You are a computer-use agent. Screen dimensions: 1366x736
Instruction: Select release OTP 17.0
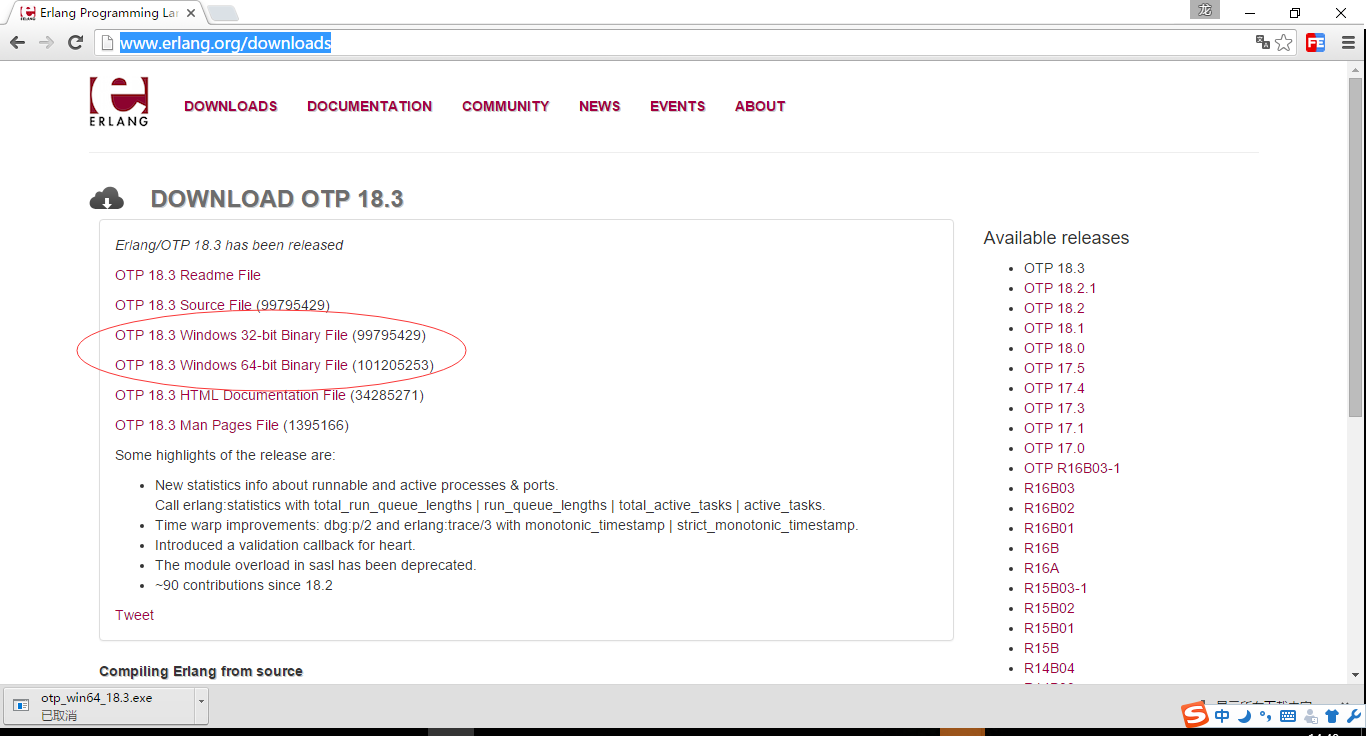click(x=1054, y=448)
